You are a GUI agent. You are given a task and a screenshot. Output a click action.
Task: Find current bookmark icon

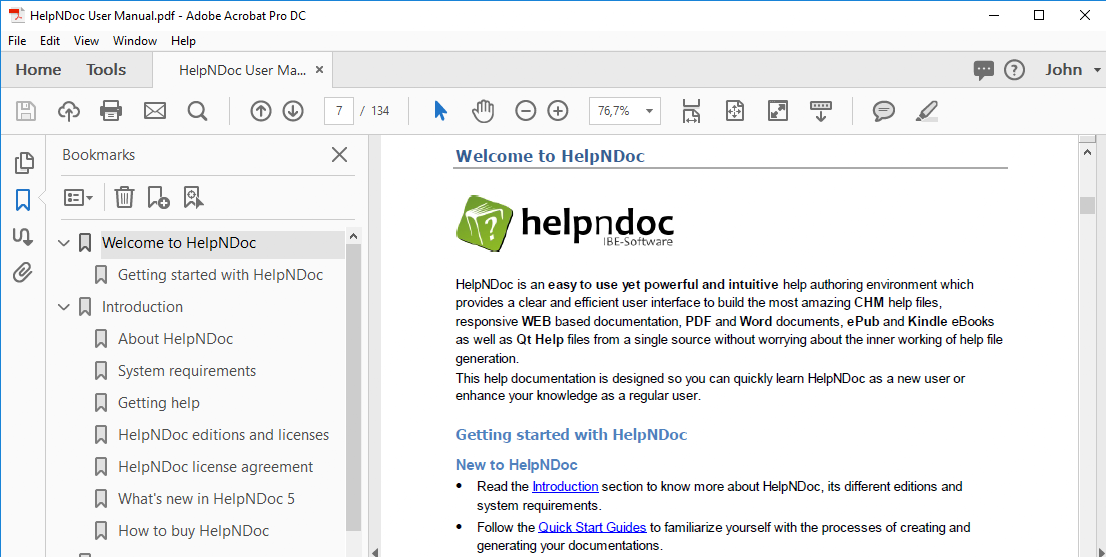click(x=193, y=197)
